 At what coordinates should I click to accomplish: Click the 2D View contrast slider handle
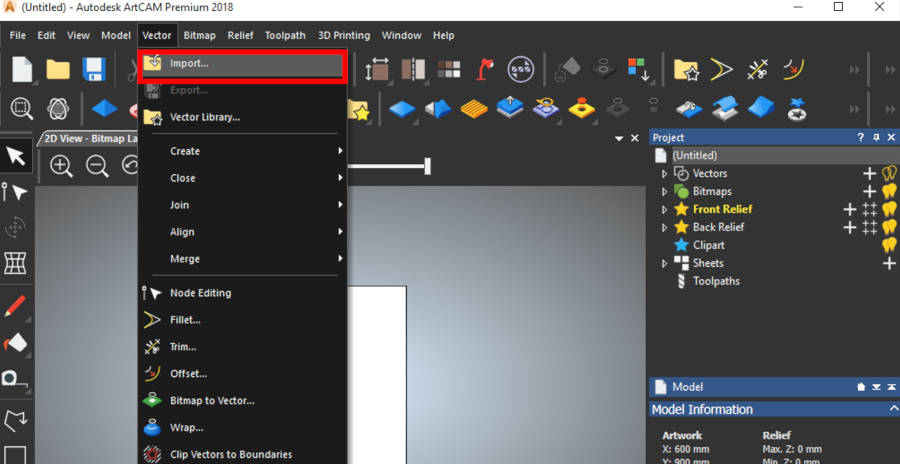tap(428, 167)
